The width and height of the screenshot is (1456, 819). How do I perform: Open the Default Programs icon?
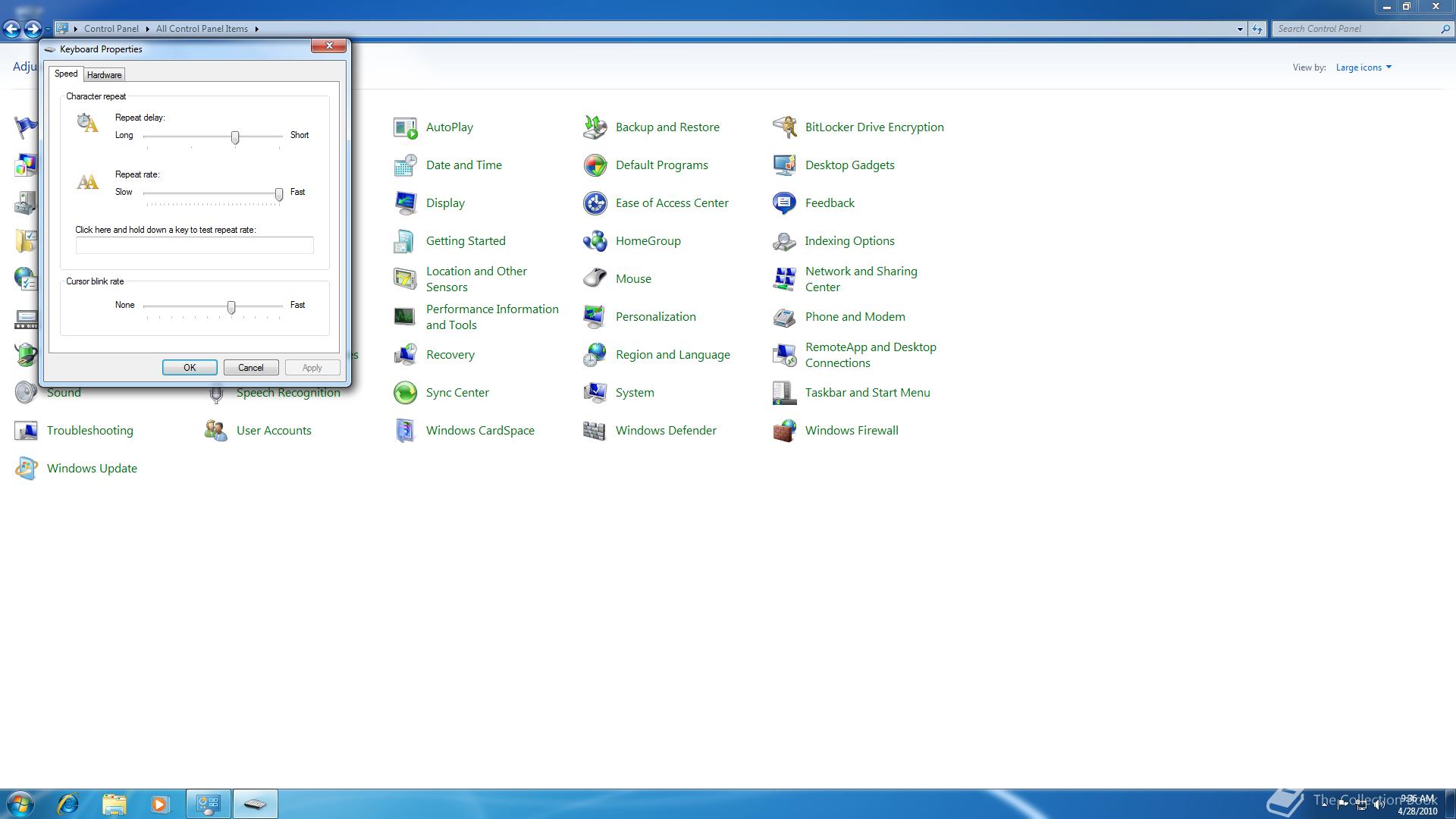pos(595,165)
